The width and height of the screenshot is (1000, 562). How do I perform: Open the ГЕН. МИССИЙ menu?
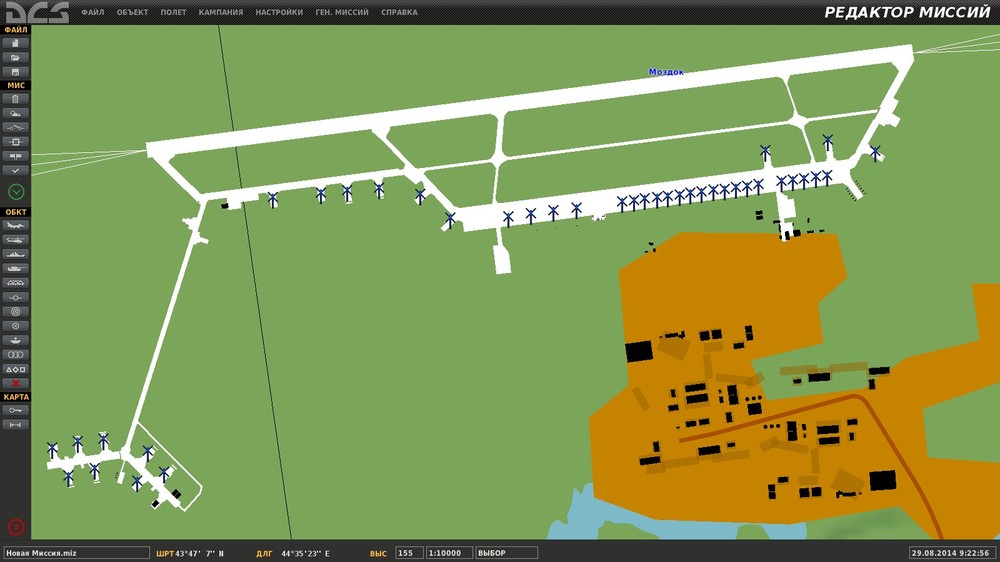[342, 13]
